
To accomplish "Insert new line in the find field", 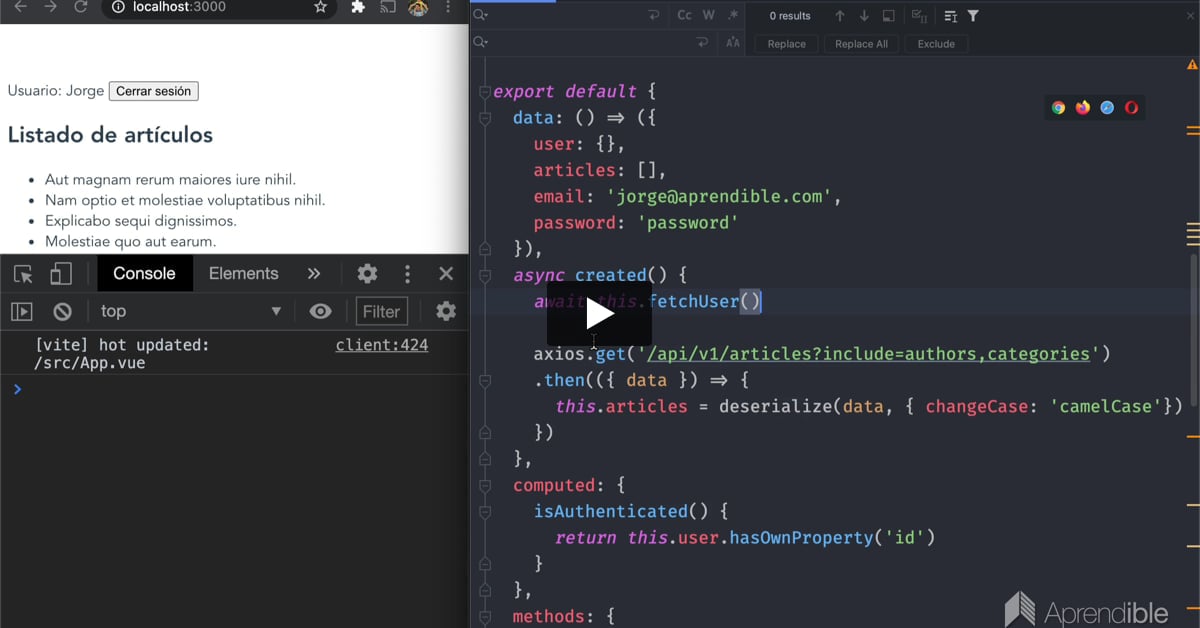I will click(x=654, y=15).
